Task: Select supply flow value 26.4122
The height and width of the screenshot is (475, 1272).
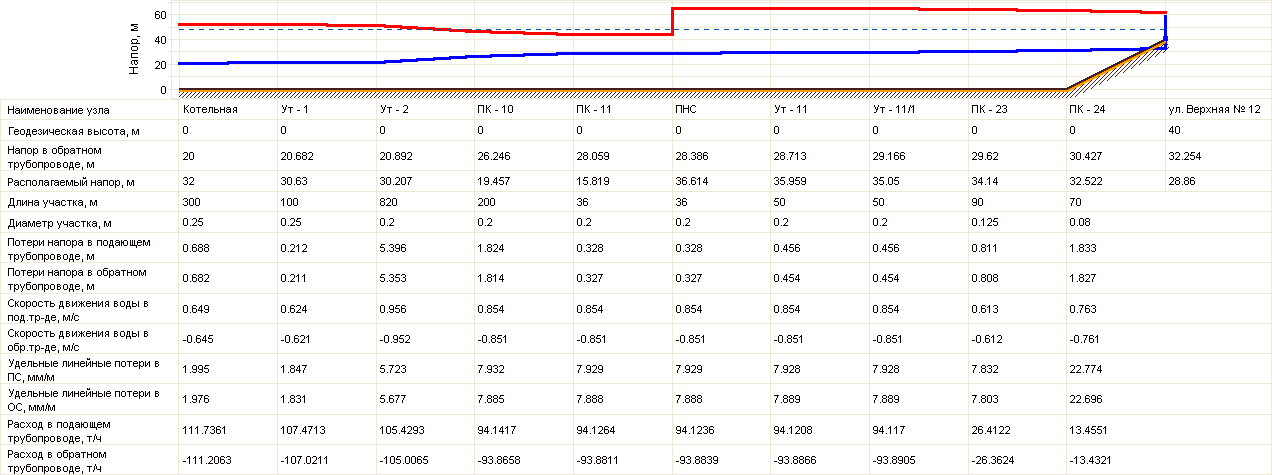Action: (991, 431)
